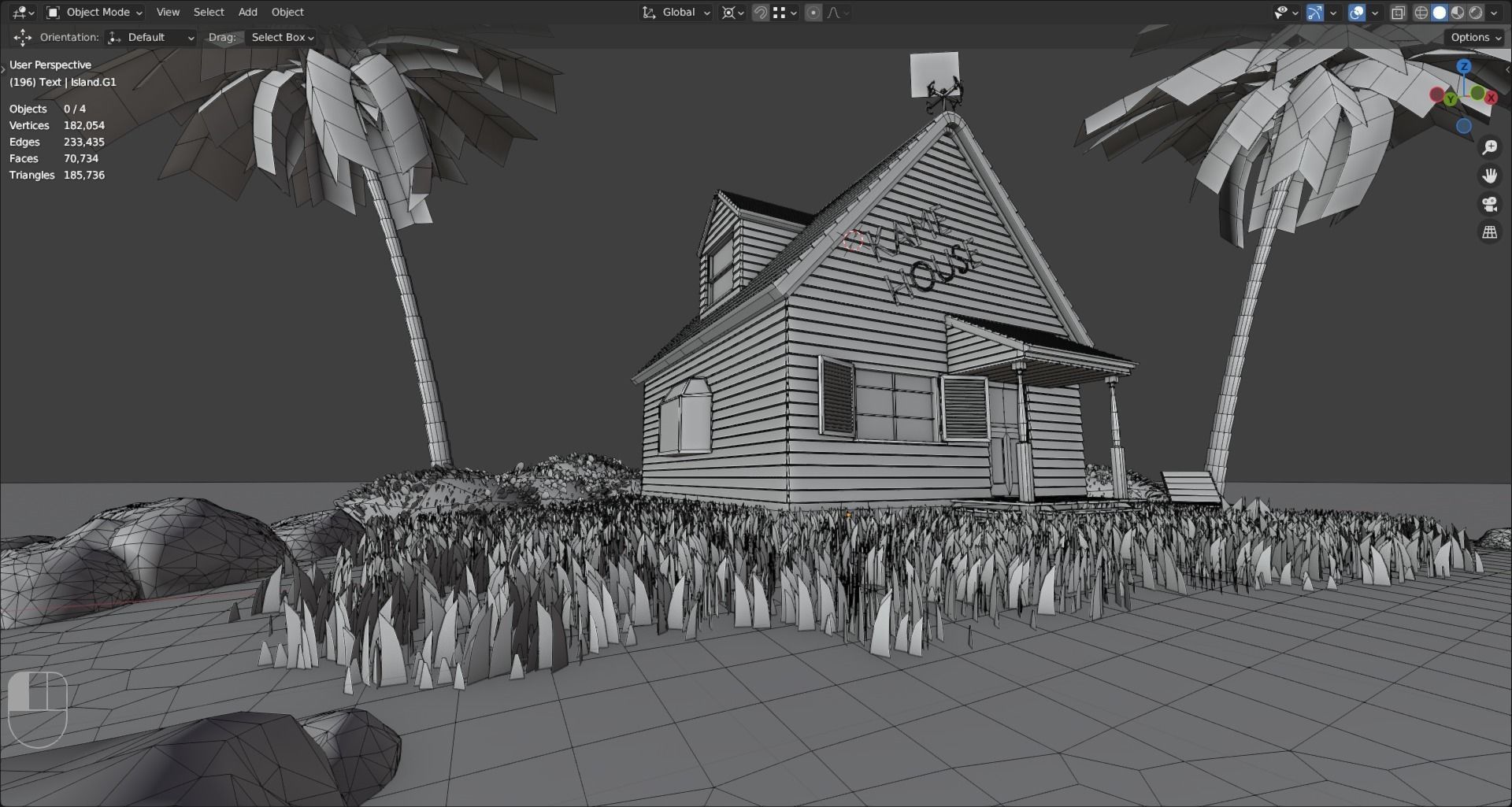Open the Options popover

(x=1474, y=37)
